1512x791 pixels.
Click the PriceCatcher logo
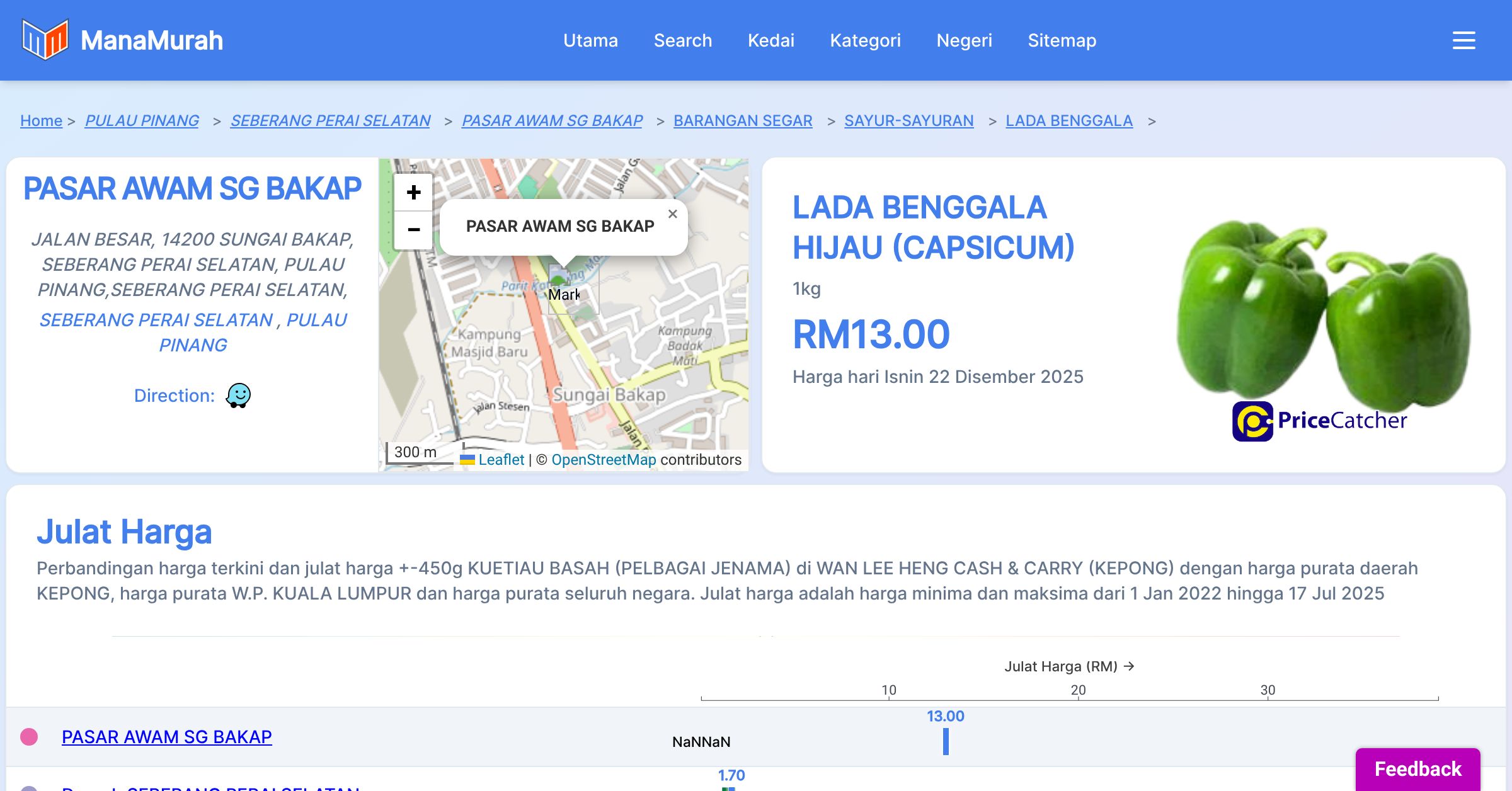tap(1319, 421)
